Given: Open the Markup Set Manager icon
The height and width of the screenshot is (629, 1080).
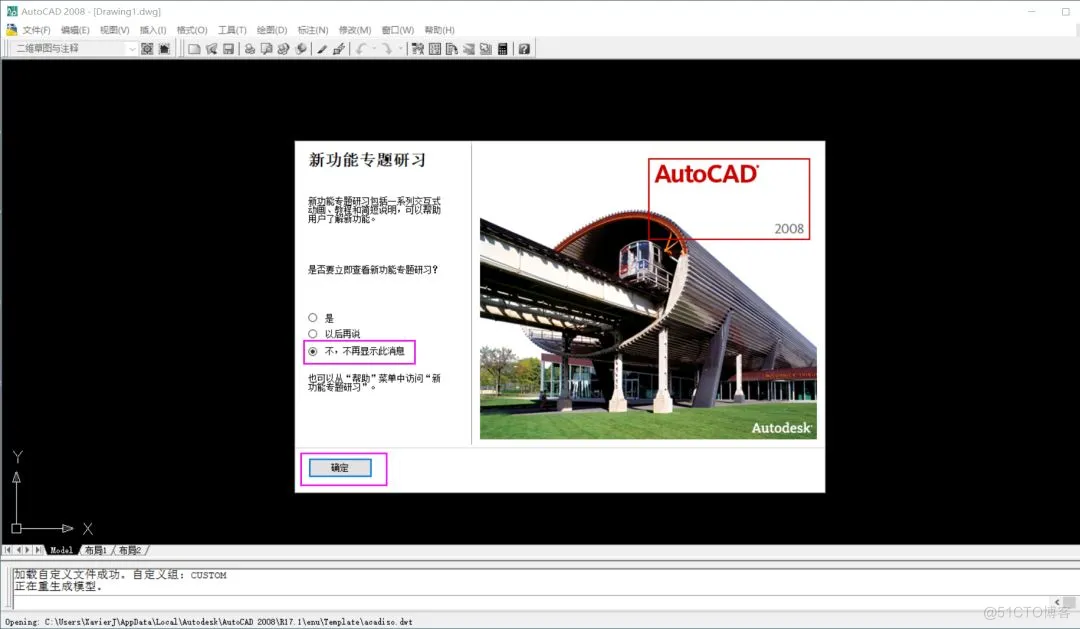Looking at the screenshot, I should click(x=486, y=49).
